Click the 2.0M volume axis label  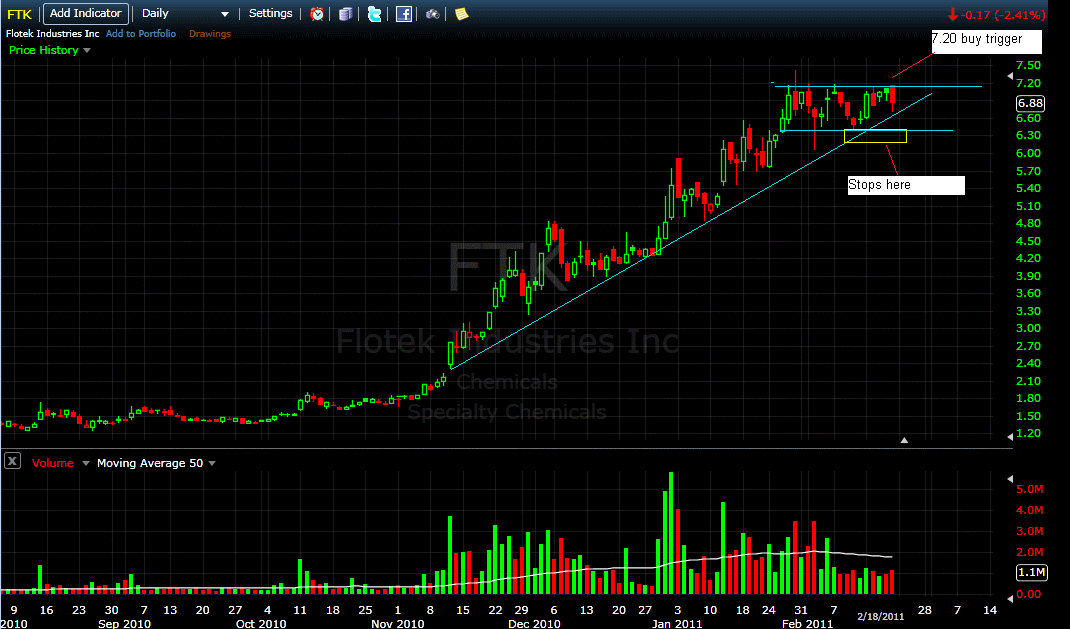[x=1030, y=553]
